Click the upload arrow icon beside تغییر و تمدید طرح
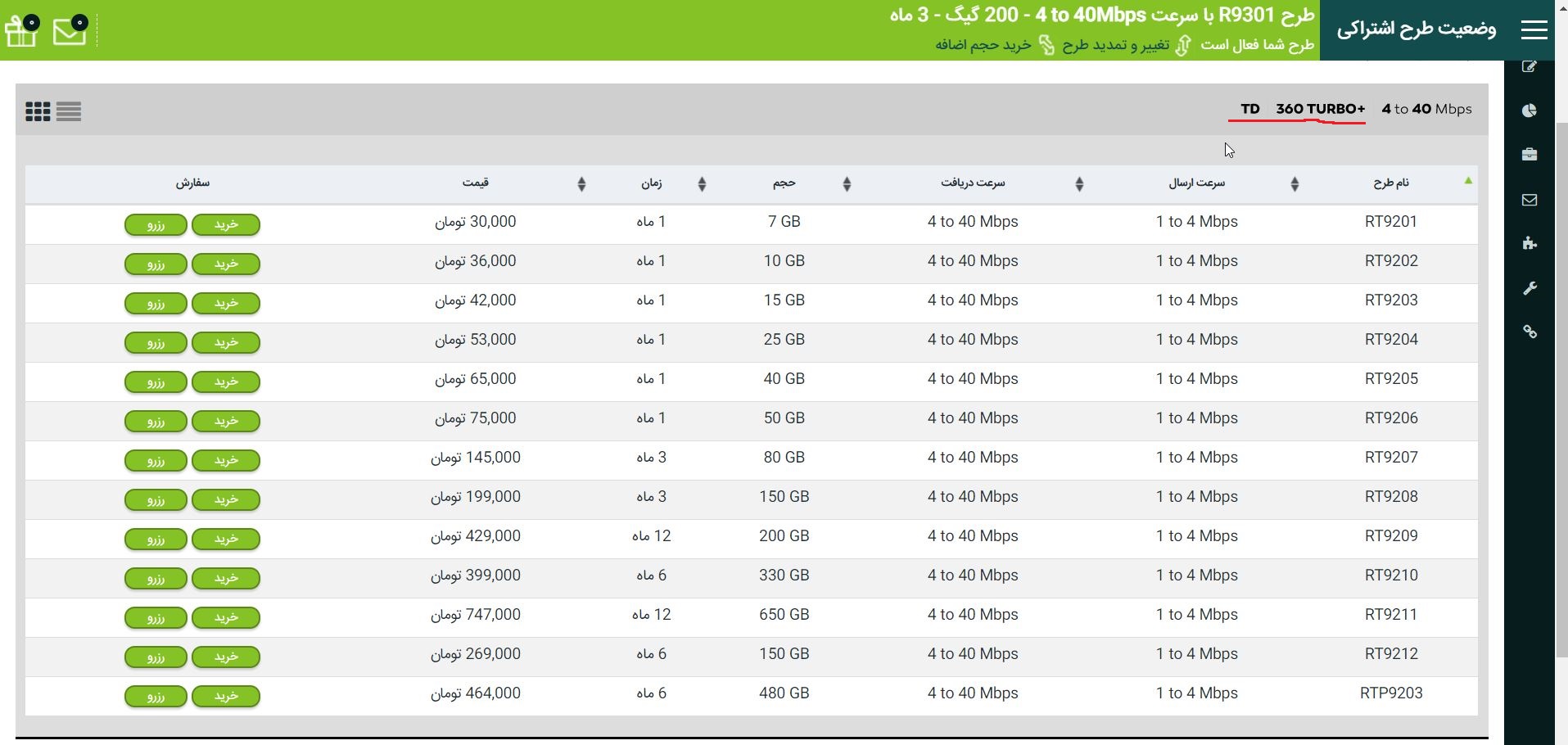 point(1183,44)
